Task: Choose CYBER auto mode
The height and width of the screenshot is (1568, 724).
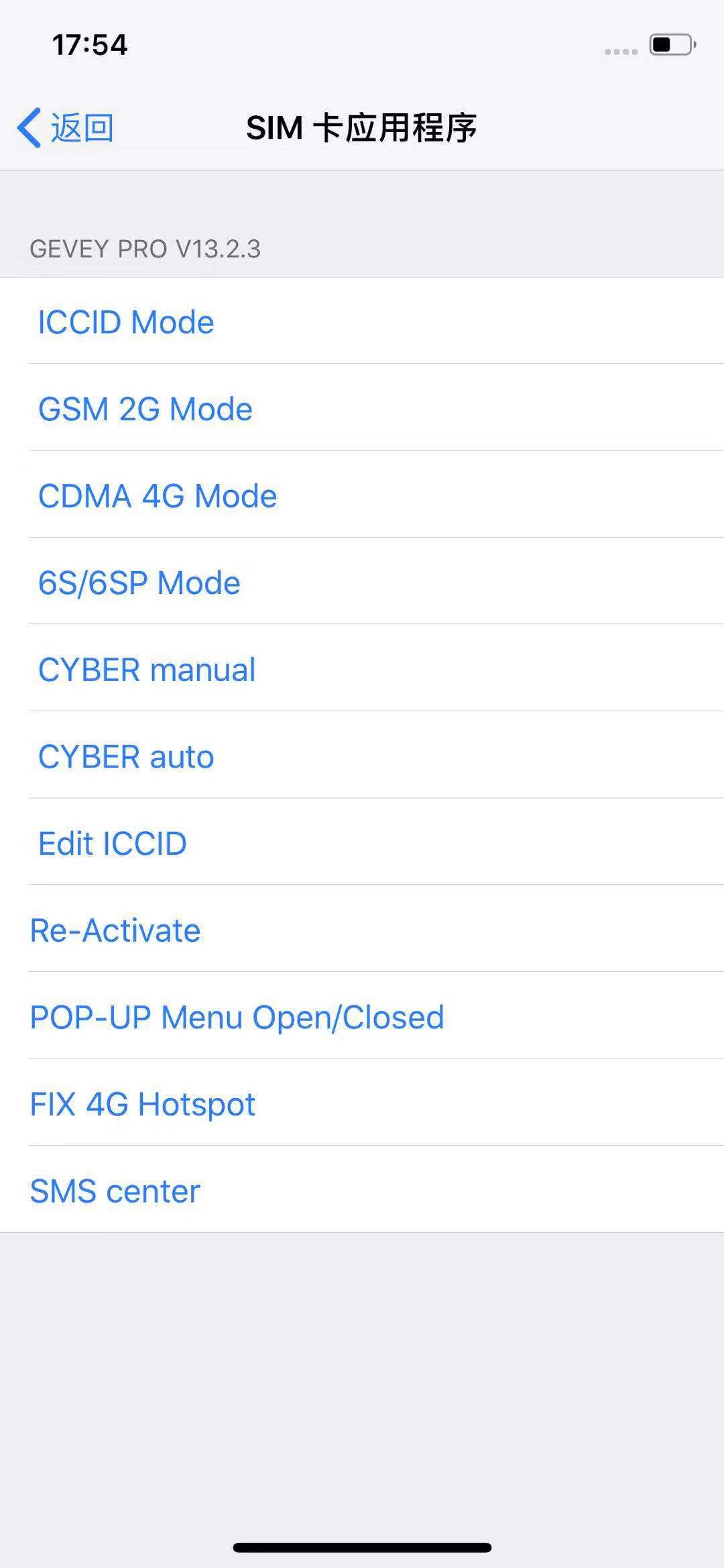Action: (126, 757)
